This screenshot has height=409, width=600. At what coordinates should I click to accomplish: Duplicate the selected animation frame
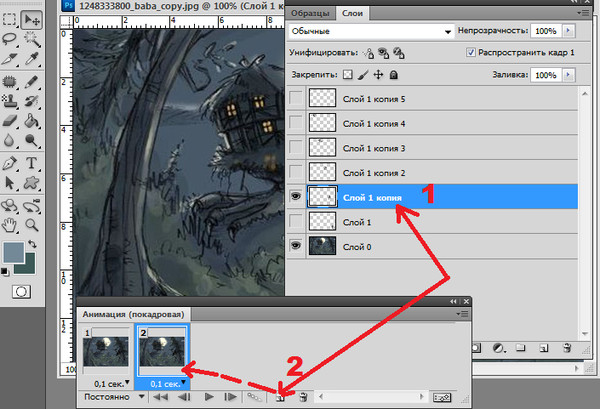tap(280, 397)
